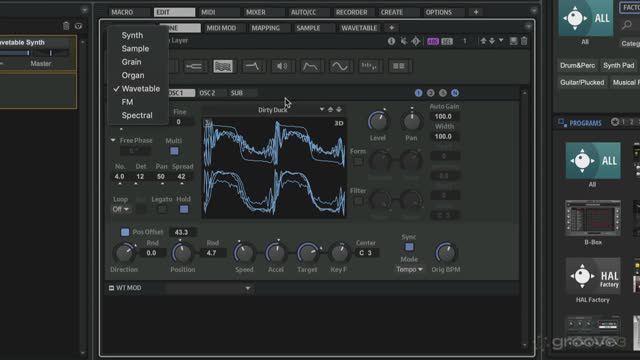
Task: Toggle the Pos Offset checkbox
Action: (x=125, y=232)
